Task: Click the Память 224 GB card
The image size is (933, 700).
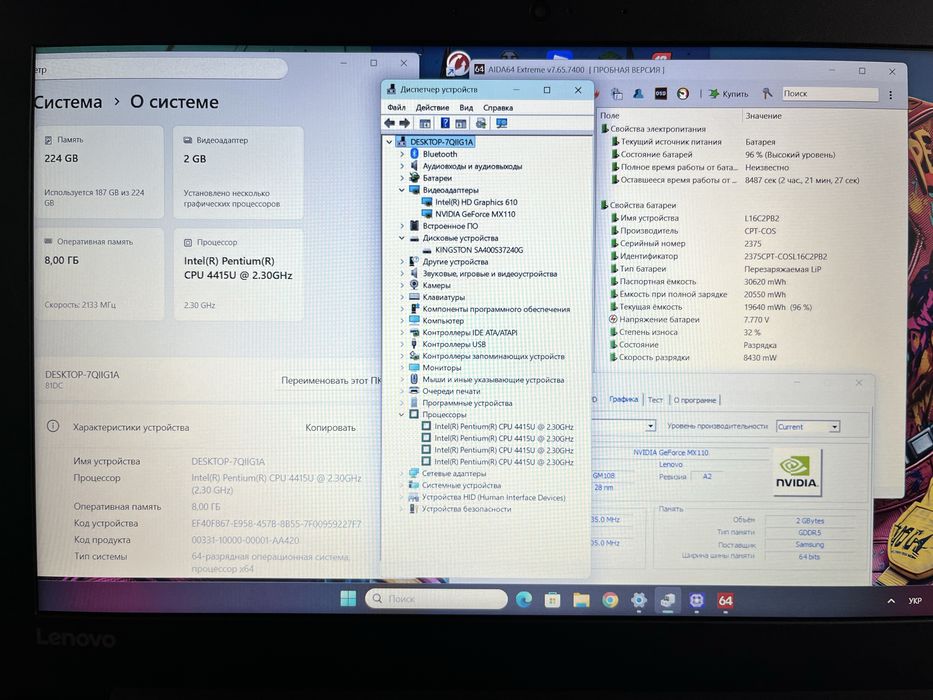Action: [x=100, y=172]
